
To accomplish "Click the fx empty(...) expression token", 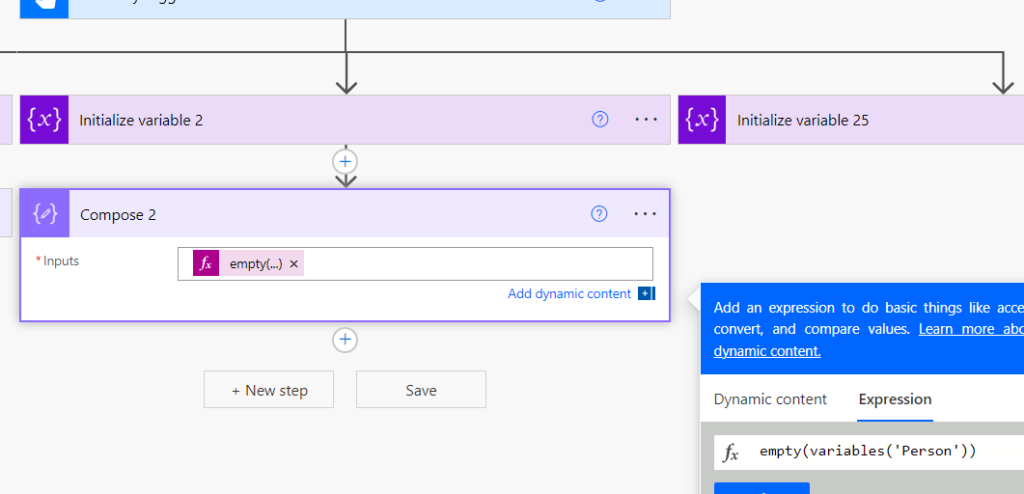I will point(248,263).
